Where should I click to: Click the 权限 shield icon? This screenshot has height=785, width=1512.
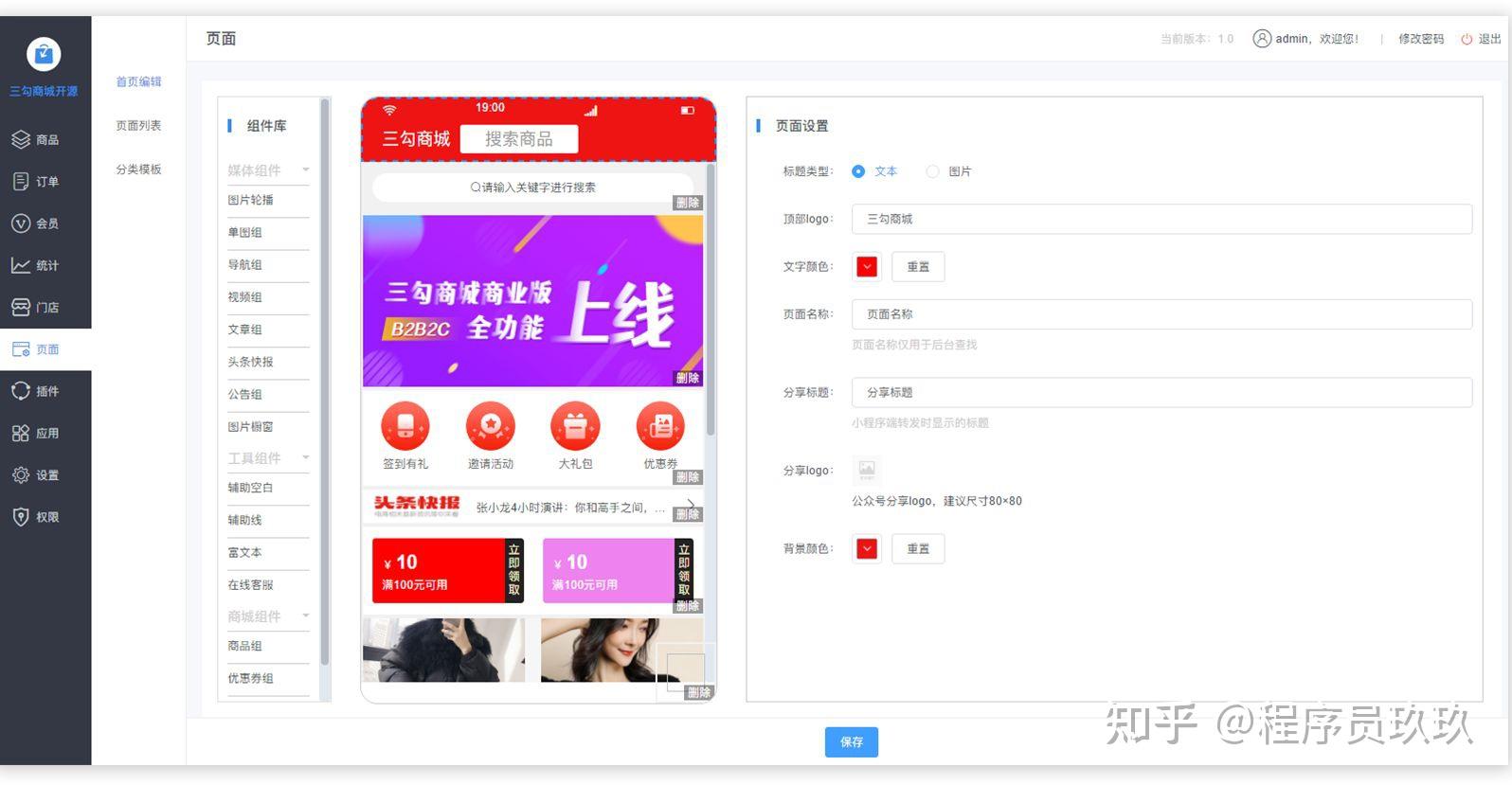pos(21,516)
